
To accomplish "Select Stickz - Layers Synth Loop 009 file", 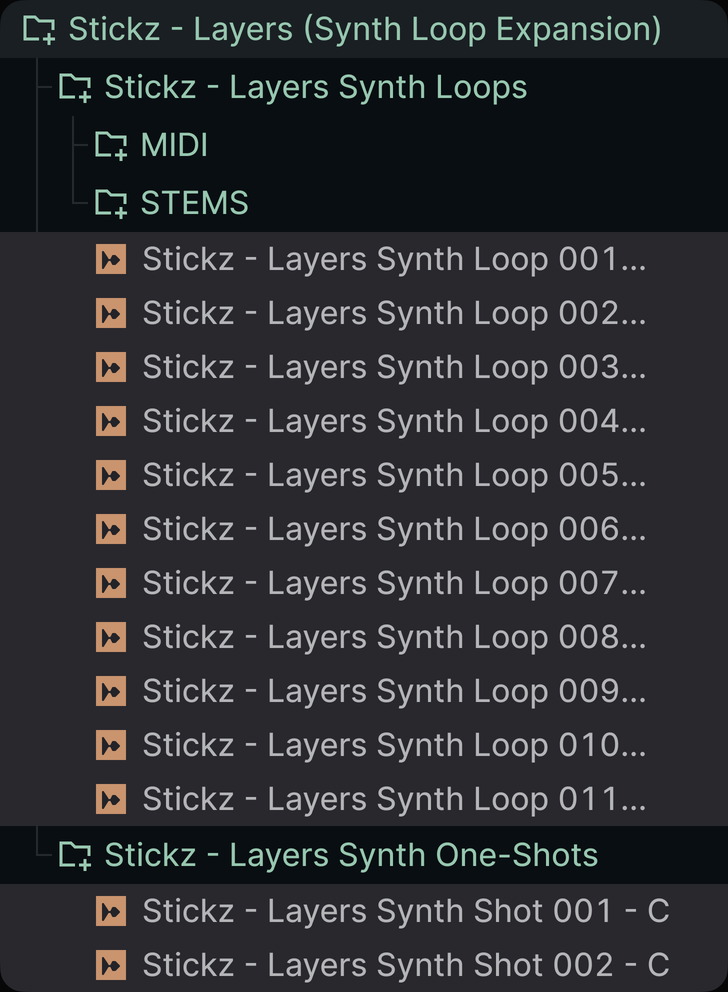I will coord(364,691).
